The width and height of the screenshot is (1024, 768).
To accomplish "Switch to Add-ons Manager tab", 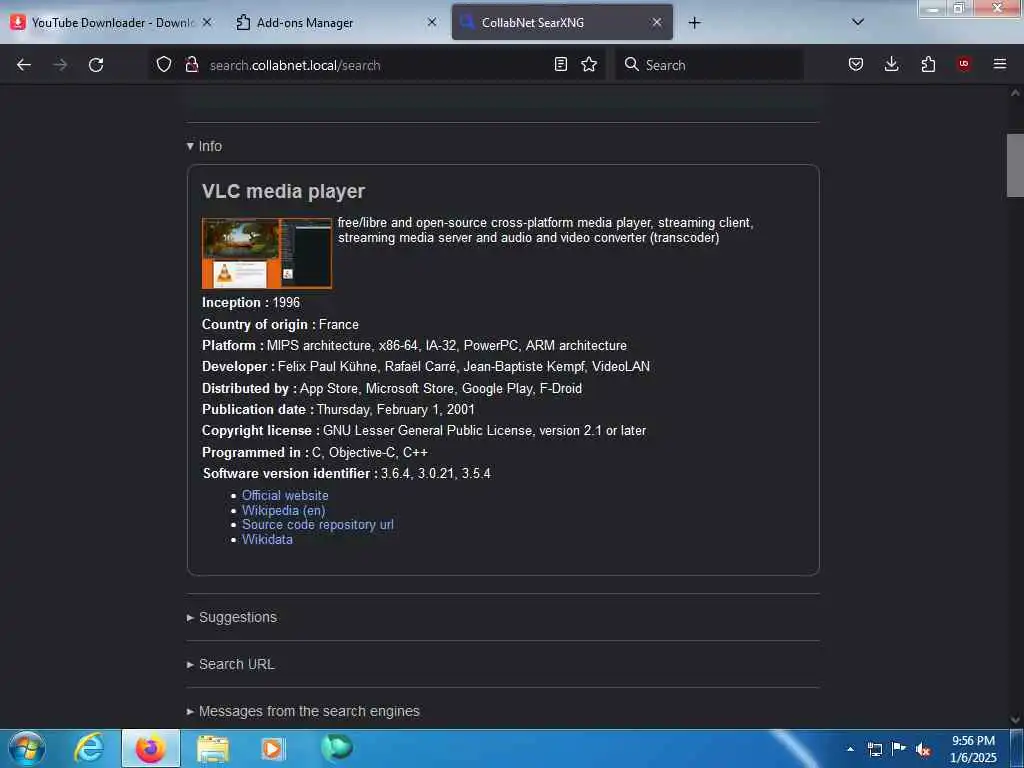I will point(337,23).
